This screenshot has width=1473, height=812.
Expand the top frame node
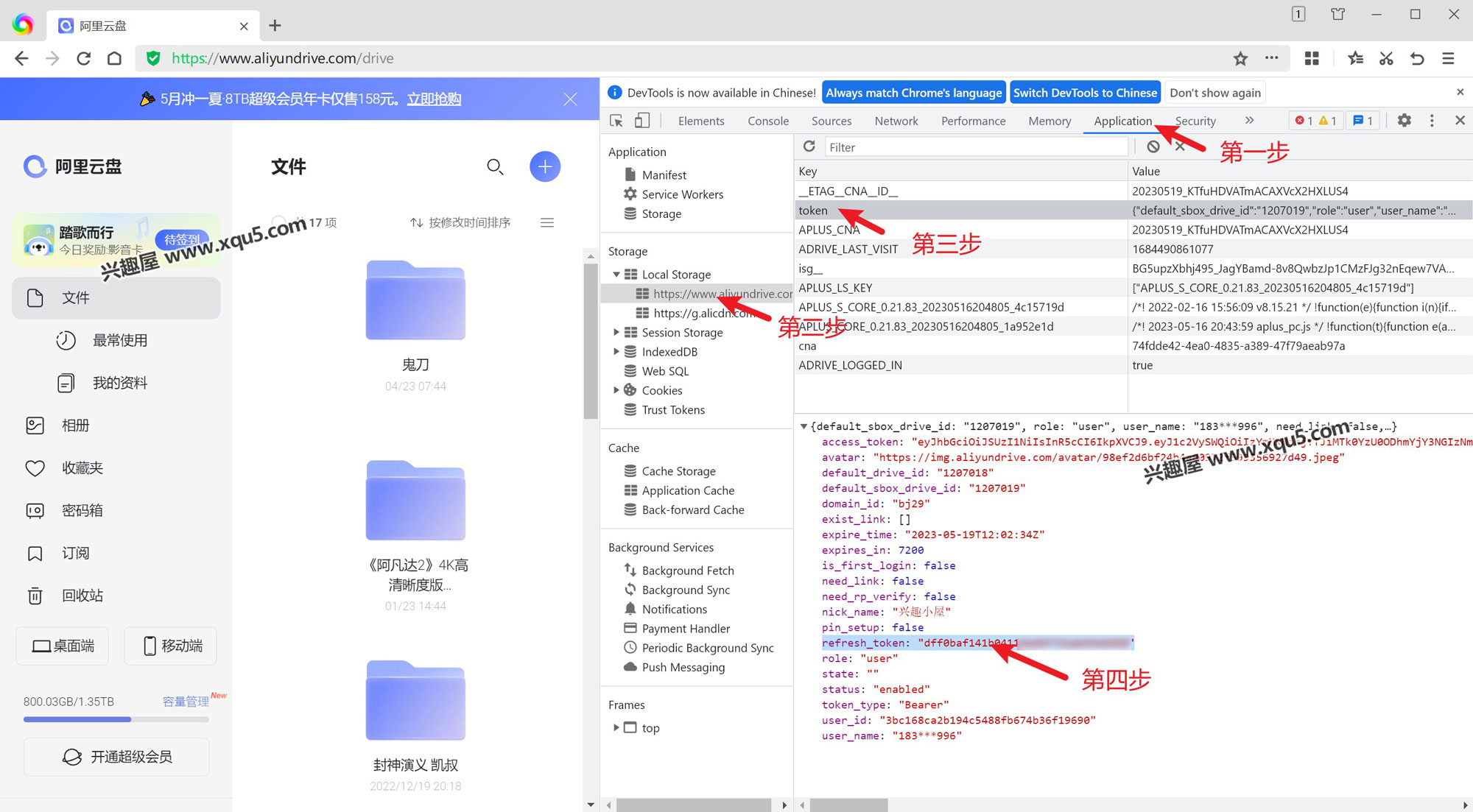coord(616,727)
